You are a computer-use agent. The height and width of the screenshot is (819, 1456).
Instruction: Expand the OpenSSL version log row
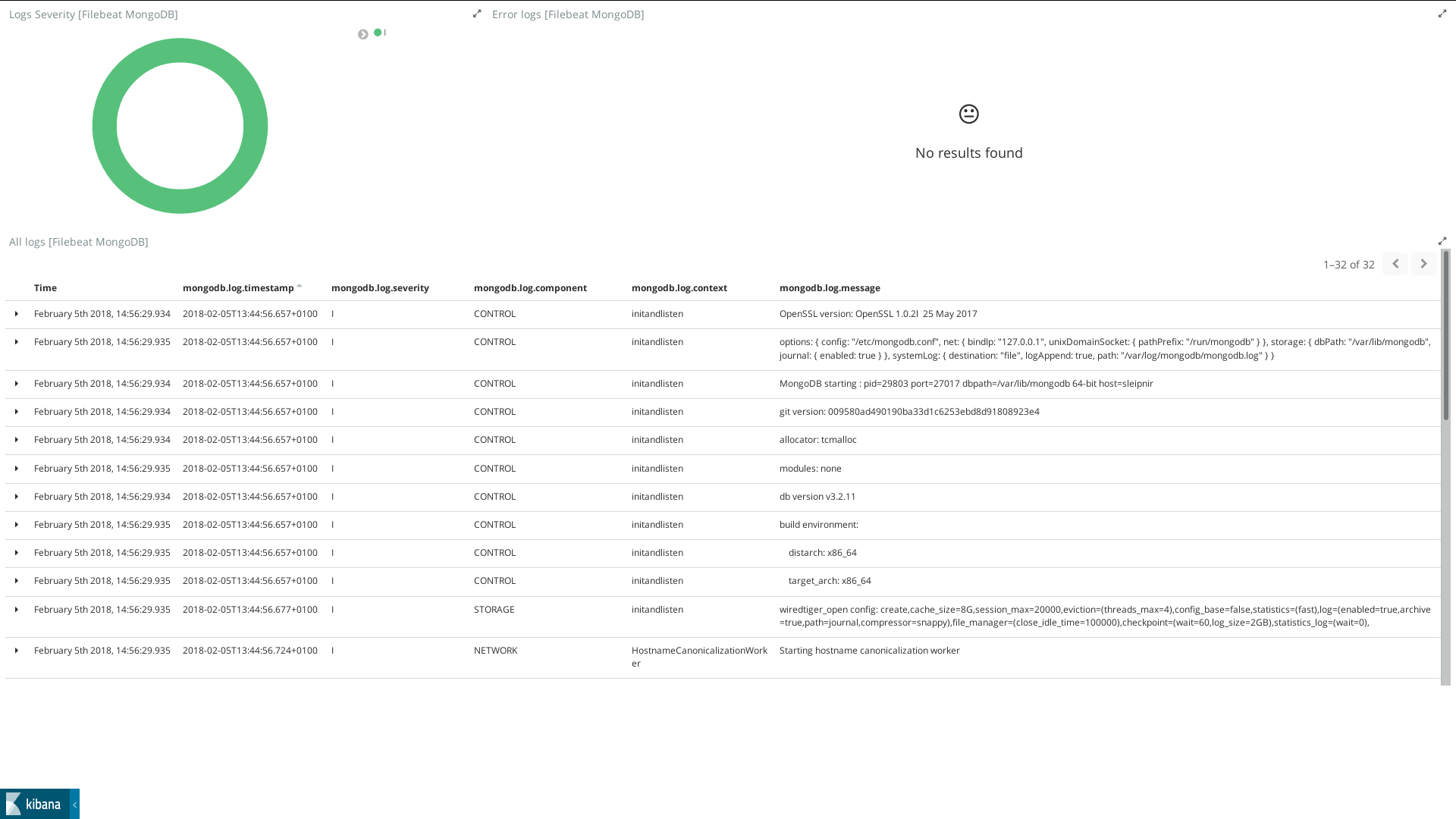[16, 313]
